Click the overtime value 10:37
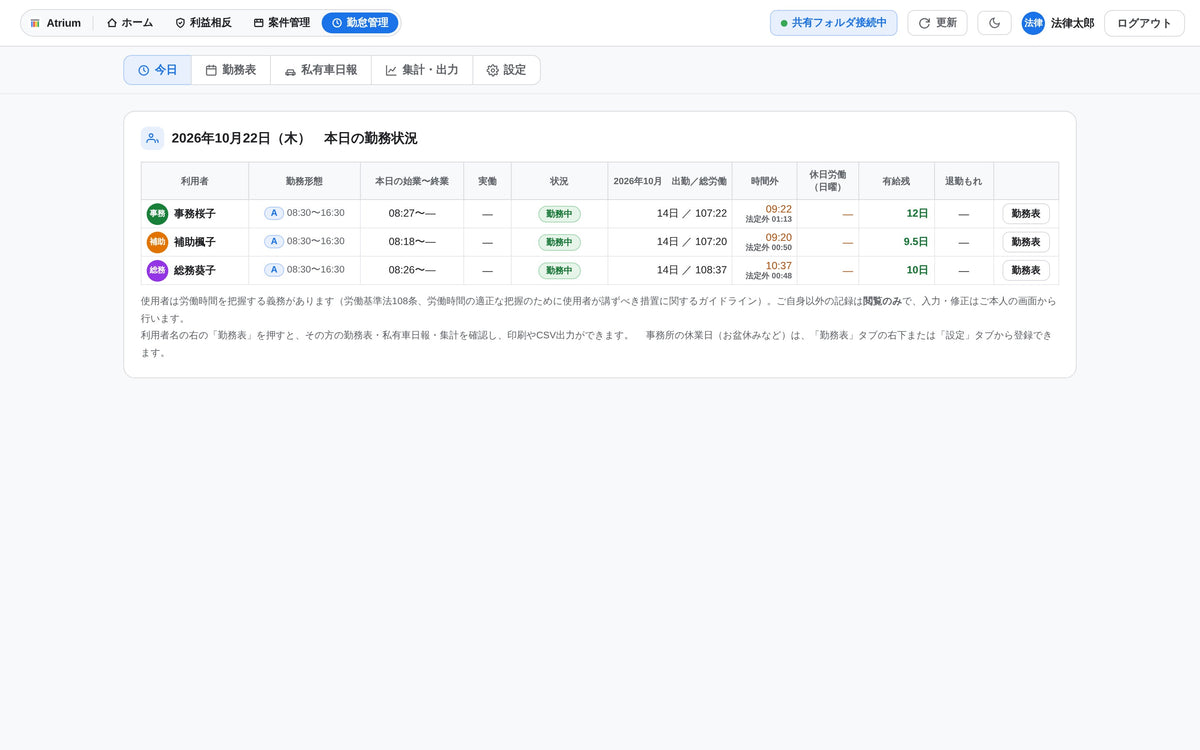Screen dimensions: 1200x750 point(779,265)
